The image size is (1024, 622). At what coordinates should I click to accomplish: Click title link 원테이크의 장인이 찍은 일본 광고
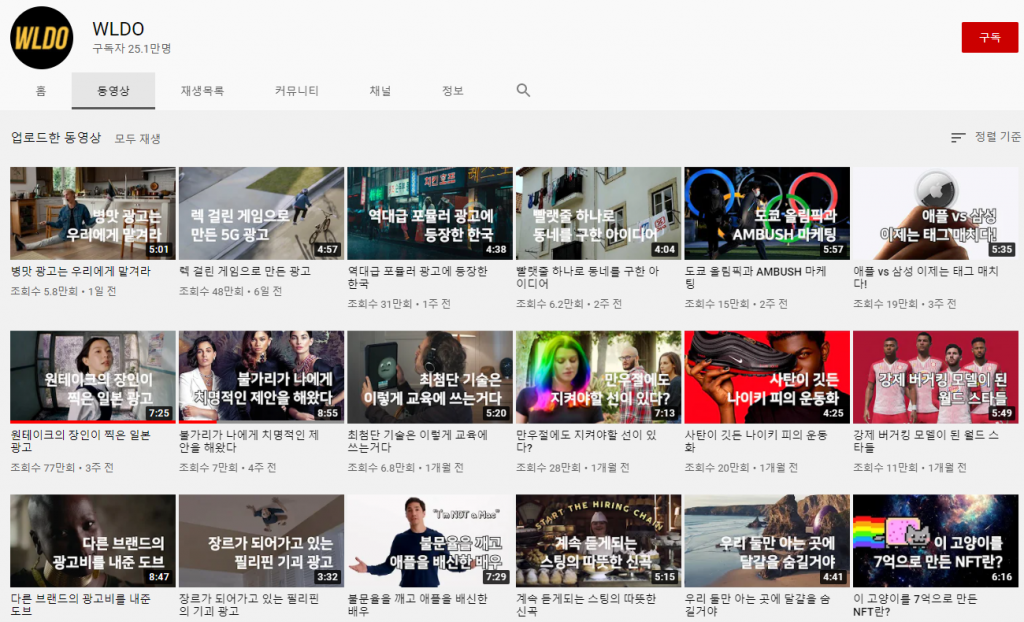coord(80,441)
